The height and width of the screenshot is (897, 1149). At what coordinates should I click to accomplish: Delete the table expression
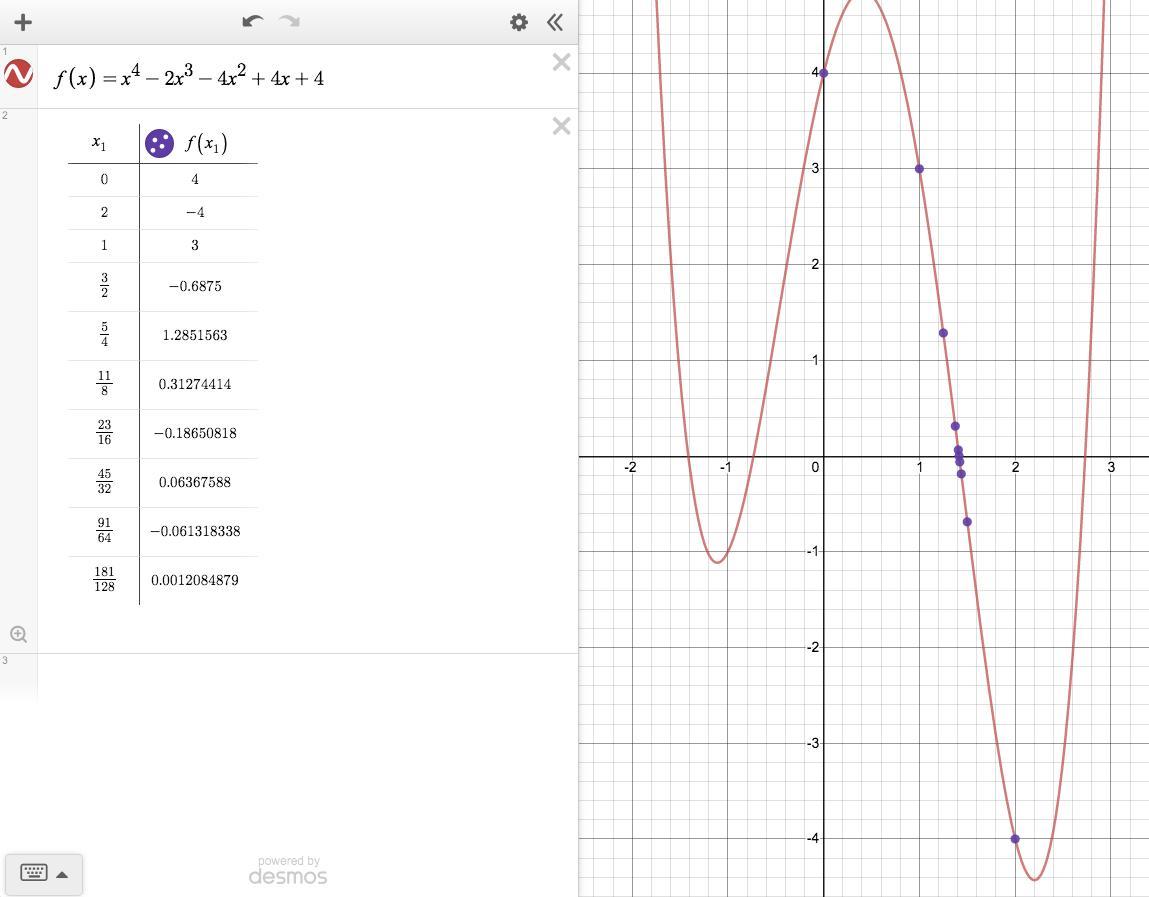pos(561,126)
